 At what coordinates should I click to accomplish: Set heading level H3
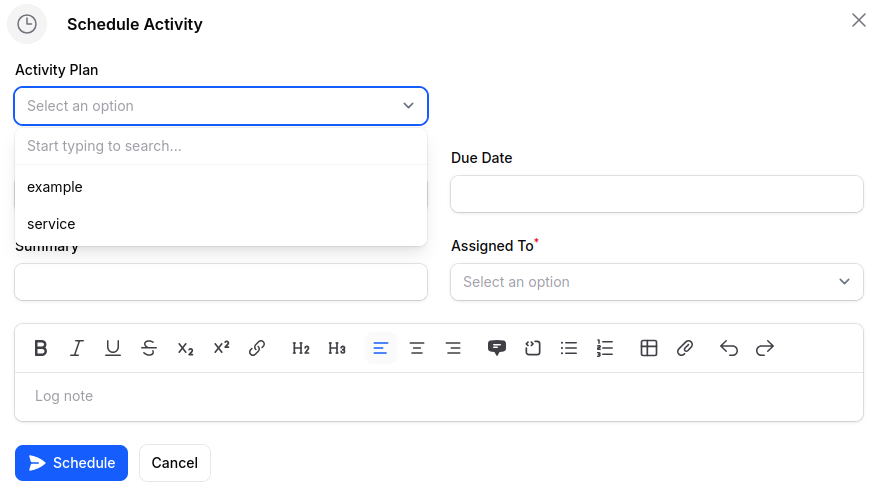pyautogui.click(x=336, y=348)
